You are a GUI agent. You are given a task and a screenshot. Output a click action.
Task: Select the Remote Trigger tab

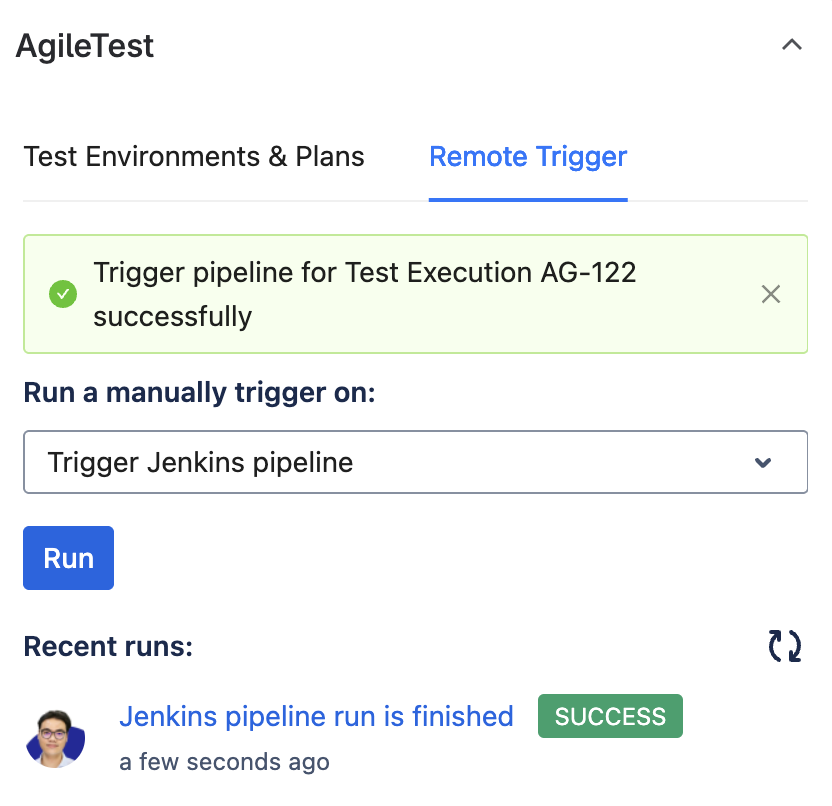pyautogui.click(x=528, y=157)
